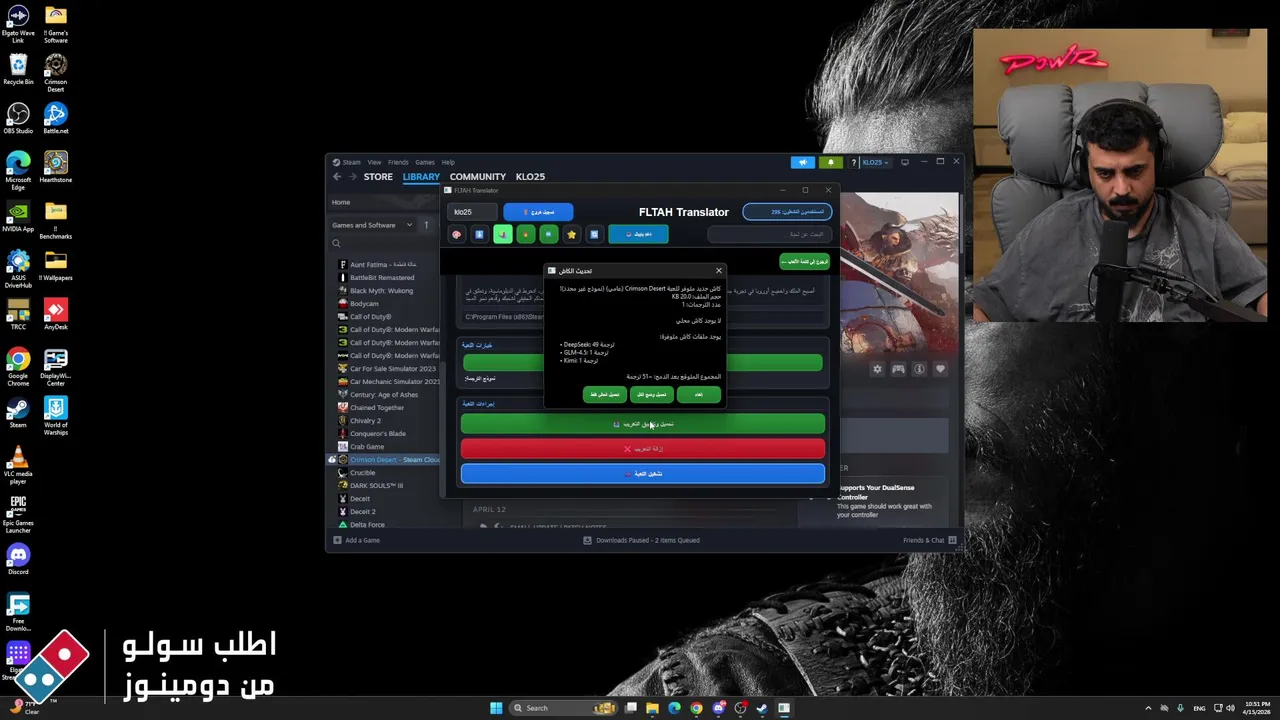The height and width of the screenshot is (720, 1280).
Task: Select Chained Together in library list
Action: point(377,408)
